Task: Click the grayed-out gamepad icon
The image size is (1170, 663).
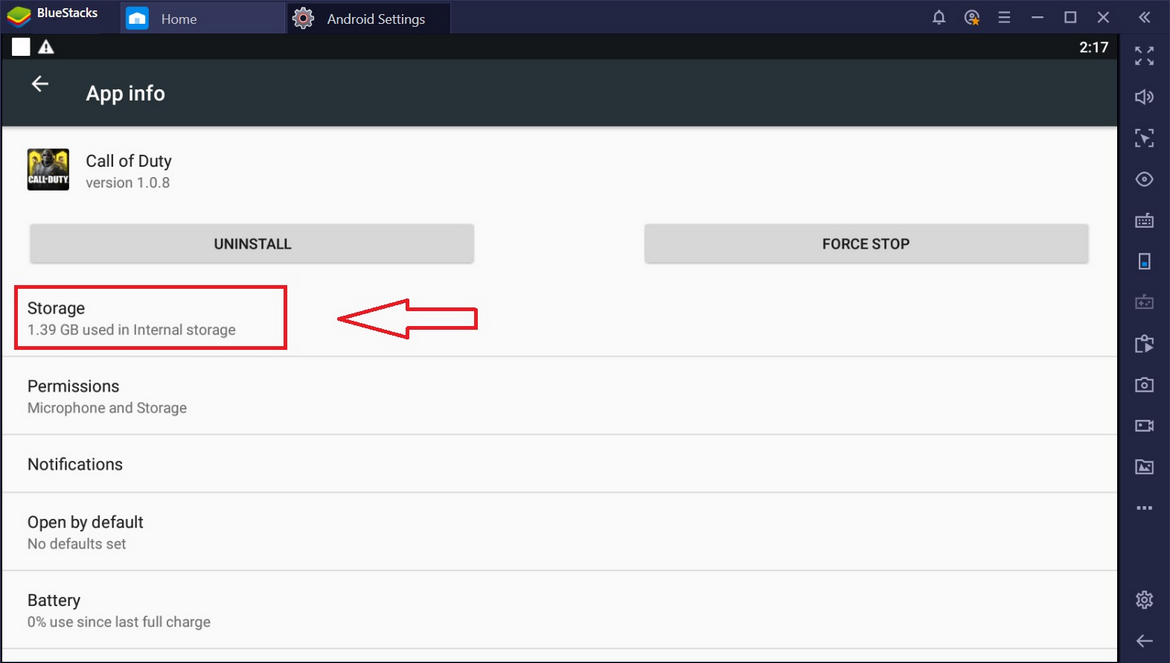Action: tap(1144, 302)
